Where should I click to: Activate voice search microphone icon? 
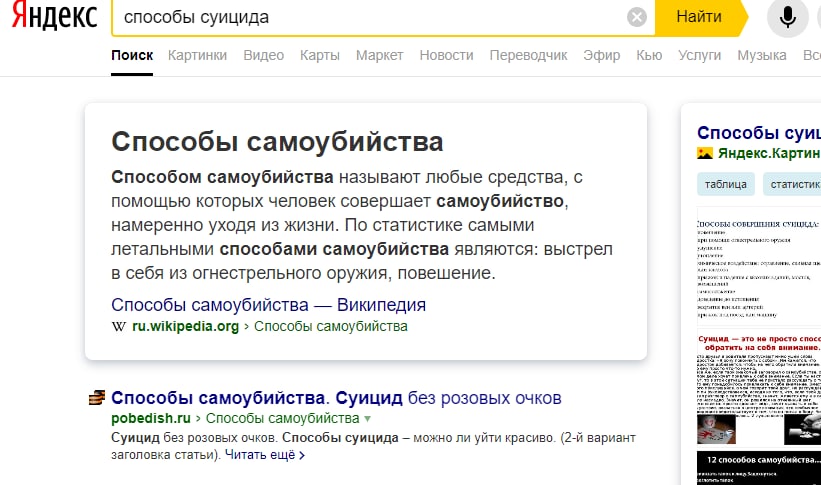(x=787, y=17)
